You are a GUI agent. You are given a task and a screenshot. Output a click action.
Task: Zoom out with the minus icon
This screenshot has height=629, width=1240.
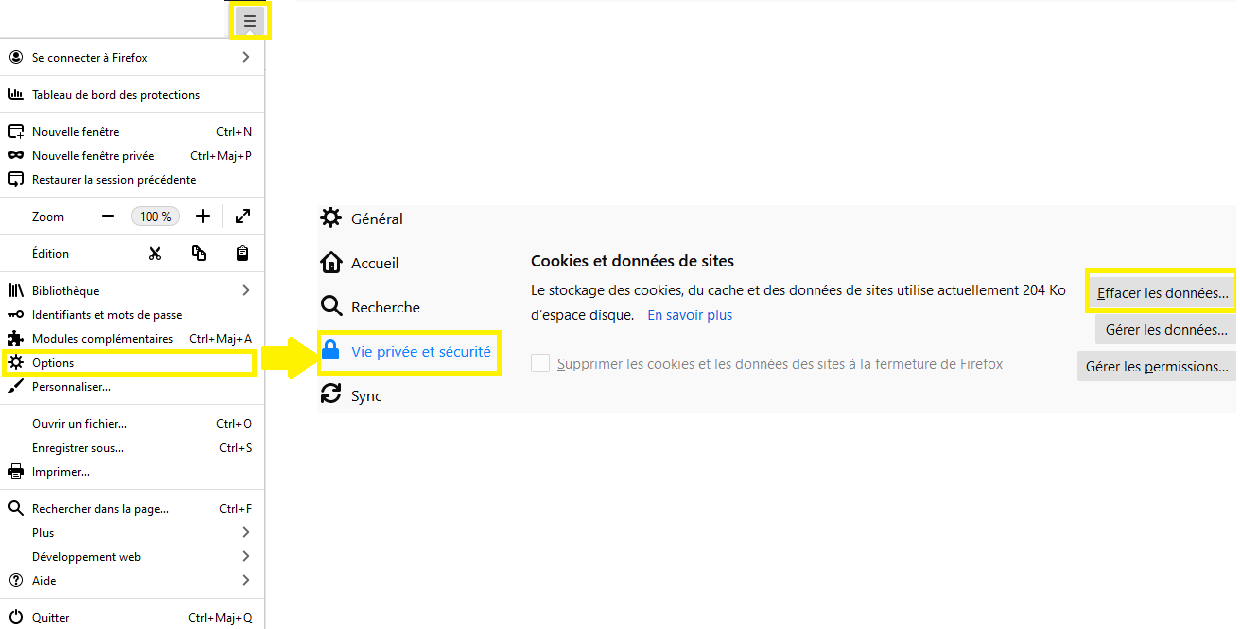[108, 217]
